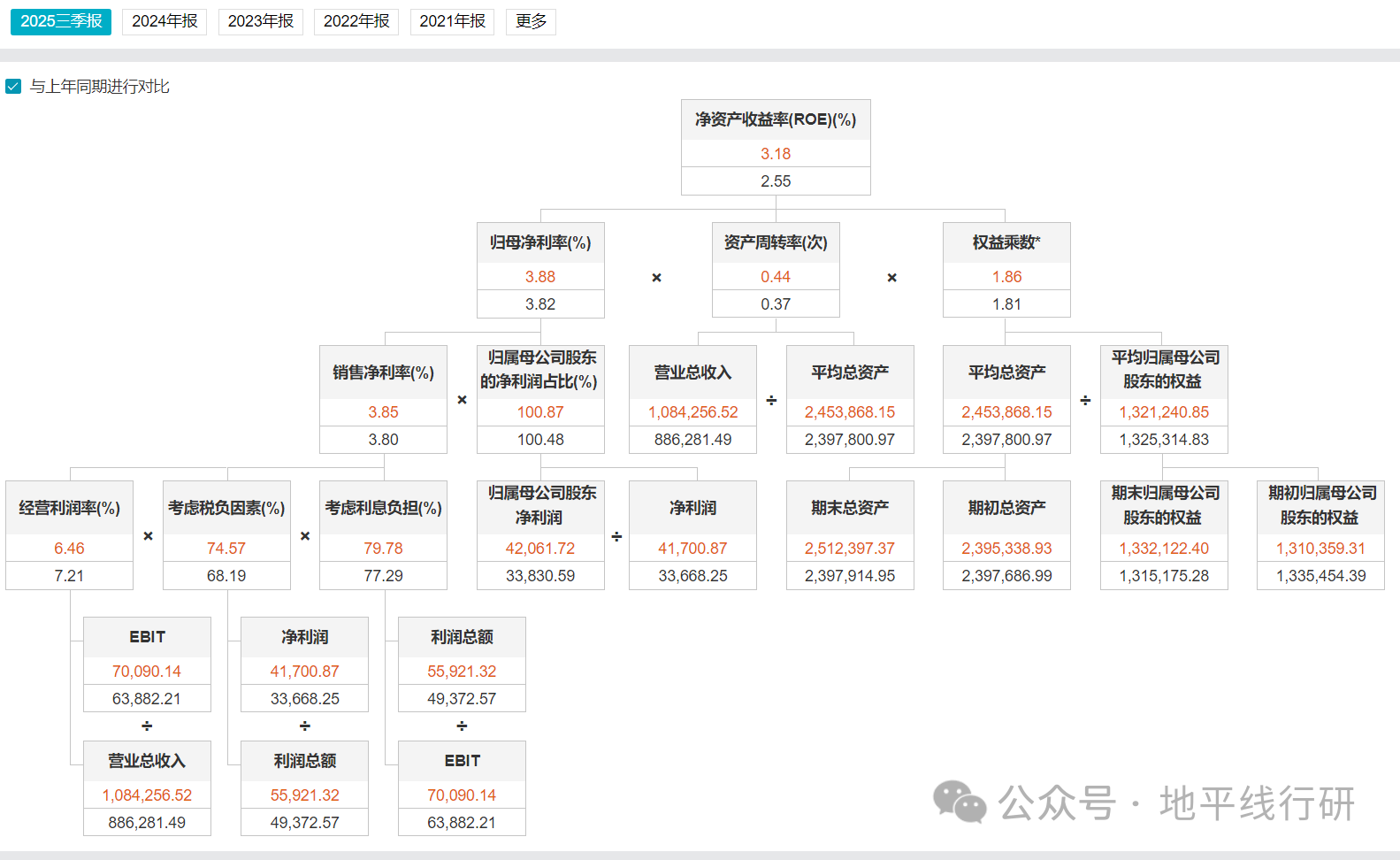Select the 2025三季报 tab
This screenshot has width=1400, height=860.
click(x=61, y=21)
